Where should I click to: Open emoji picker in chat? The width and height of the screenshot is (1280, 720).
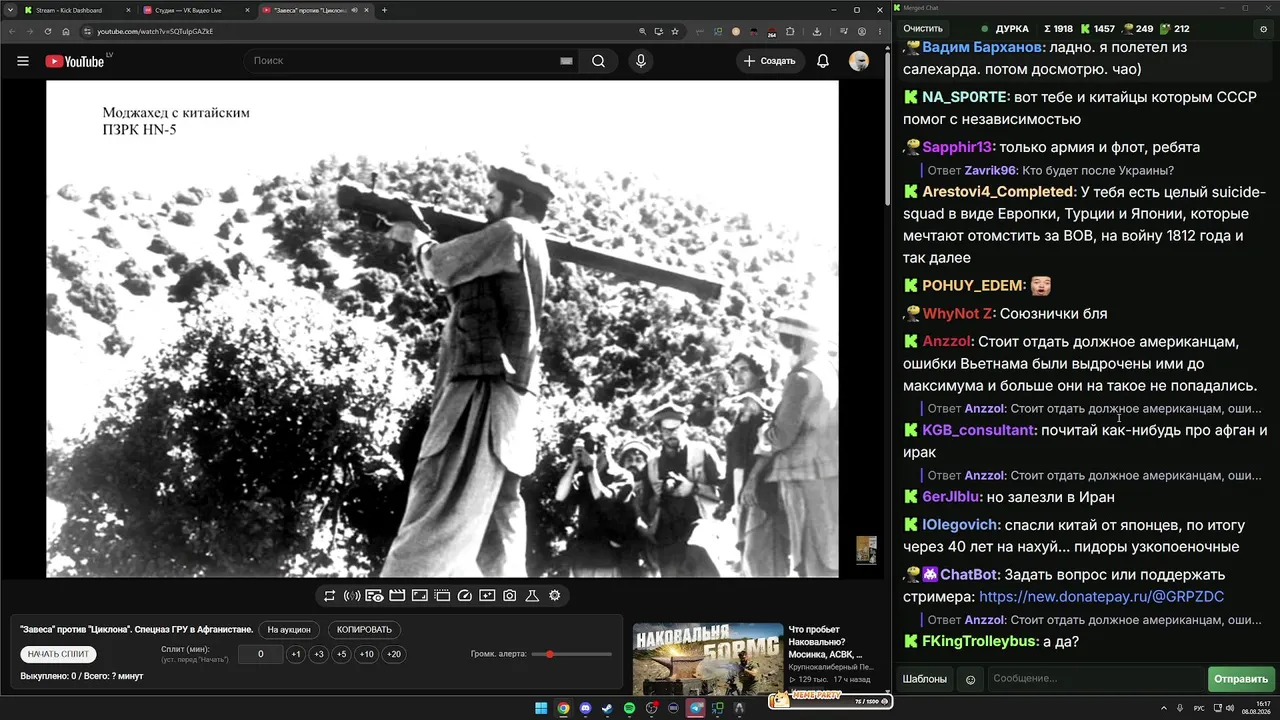(970, 680)
